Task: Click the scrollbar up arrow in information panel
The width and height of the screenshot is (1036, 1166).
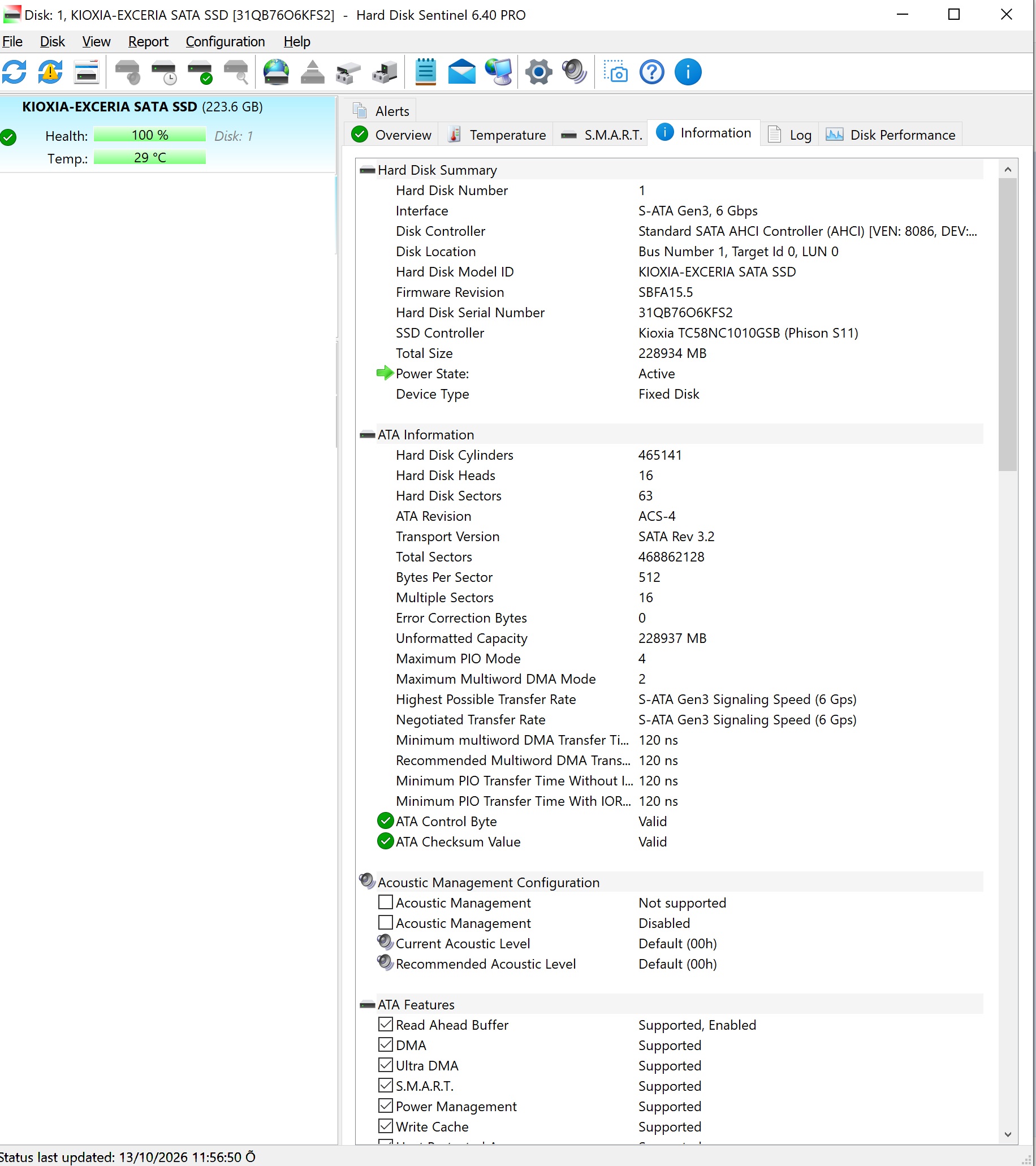Action: [x=1008, y=170]
